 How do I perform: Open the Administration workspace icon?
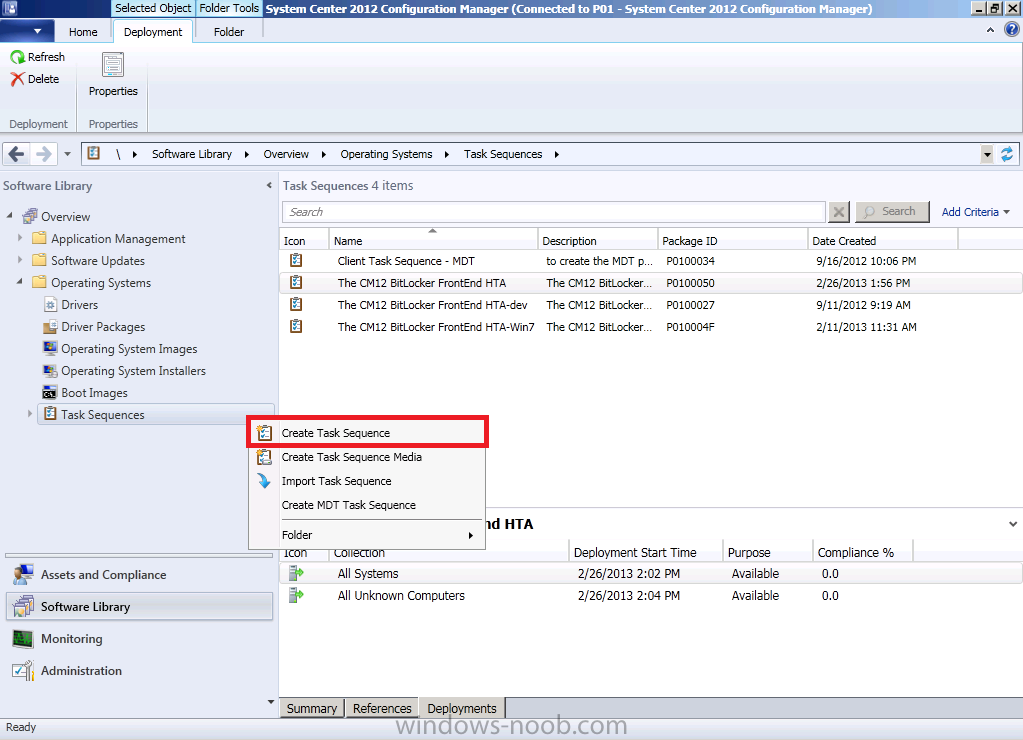click(23, 670)
